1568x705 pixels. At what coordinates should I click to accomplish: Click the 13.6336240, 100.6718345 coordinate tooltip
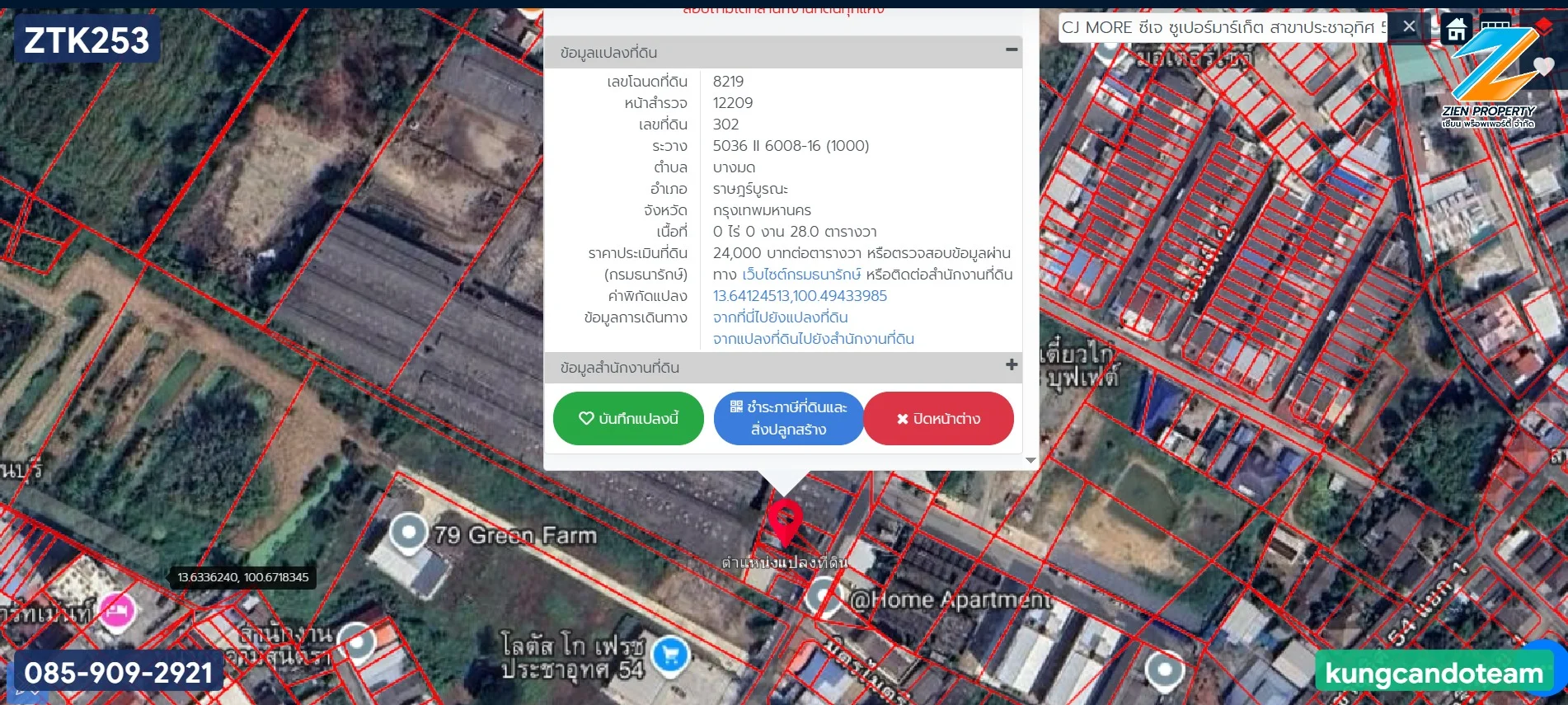[x=242, y=577]
